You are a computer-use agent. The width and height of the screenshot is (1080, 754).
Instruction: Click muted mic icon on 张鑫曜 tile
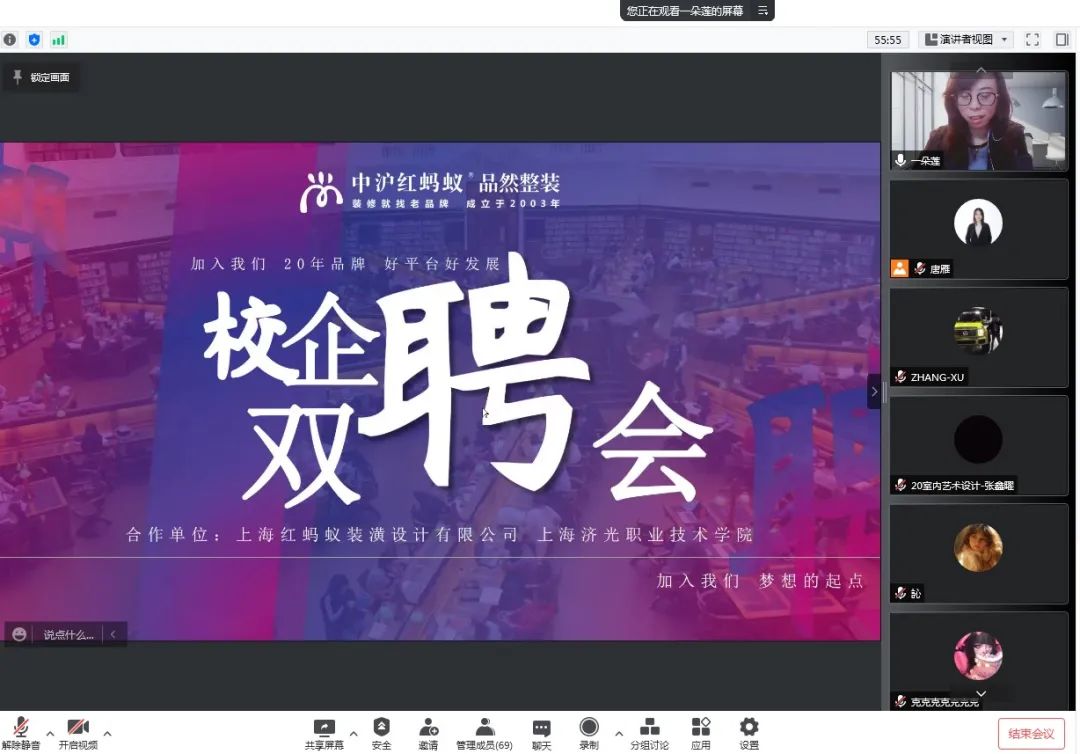(x=900, y=485)
